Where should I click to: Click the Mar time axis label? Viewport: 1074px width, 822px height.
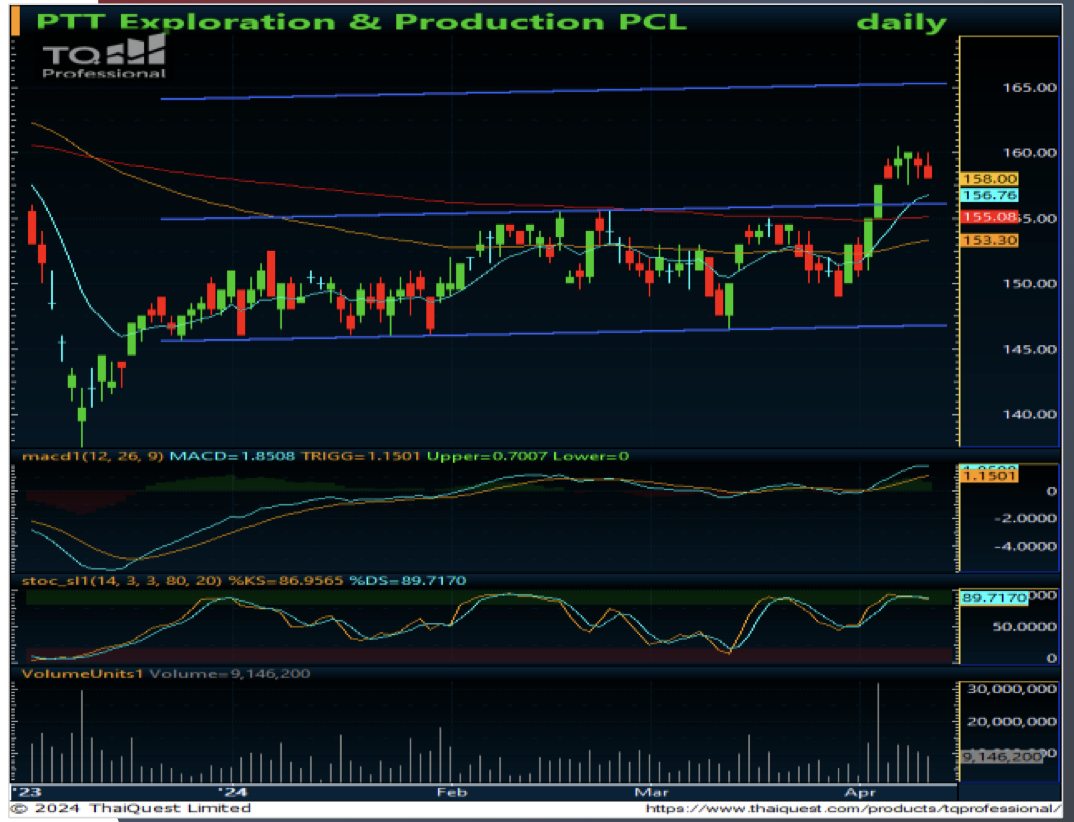tap(651, 793)
